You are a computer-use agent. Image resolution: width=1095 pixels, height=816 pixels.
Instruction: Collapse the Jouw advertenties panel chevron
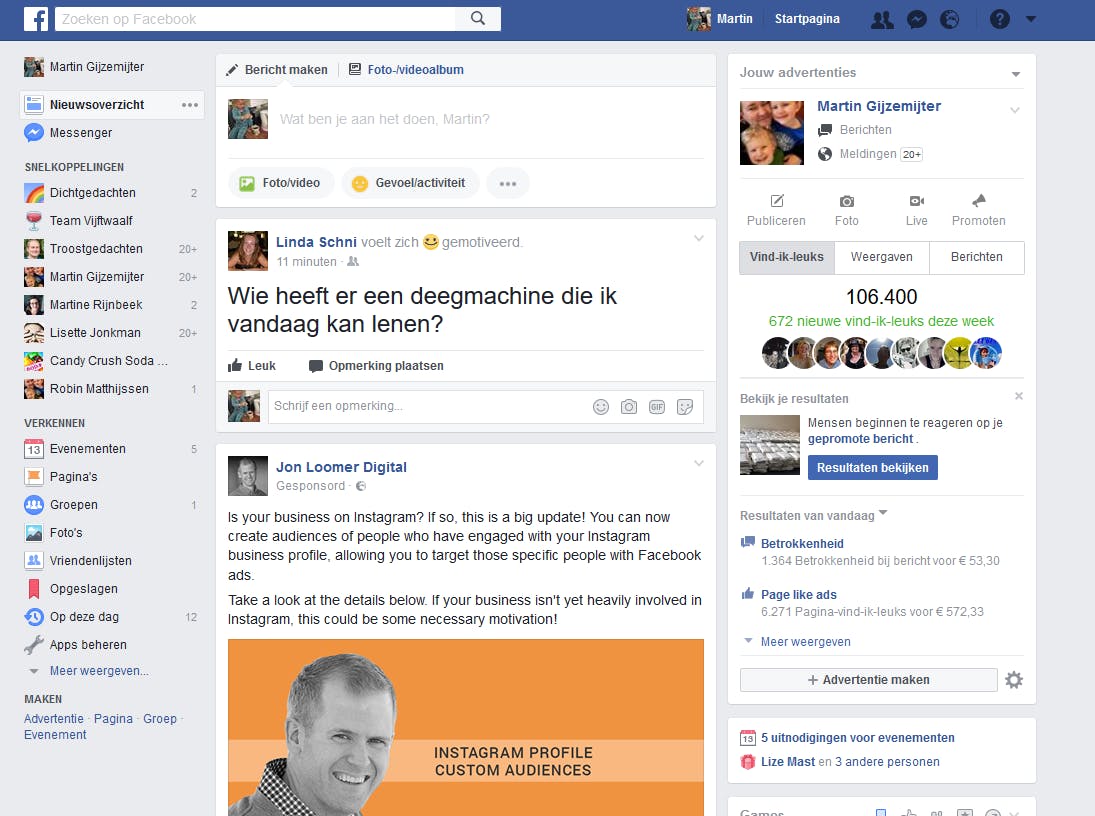tap(1015, 72)
